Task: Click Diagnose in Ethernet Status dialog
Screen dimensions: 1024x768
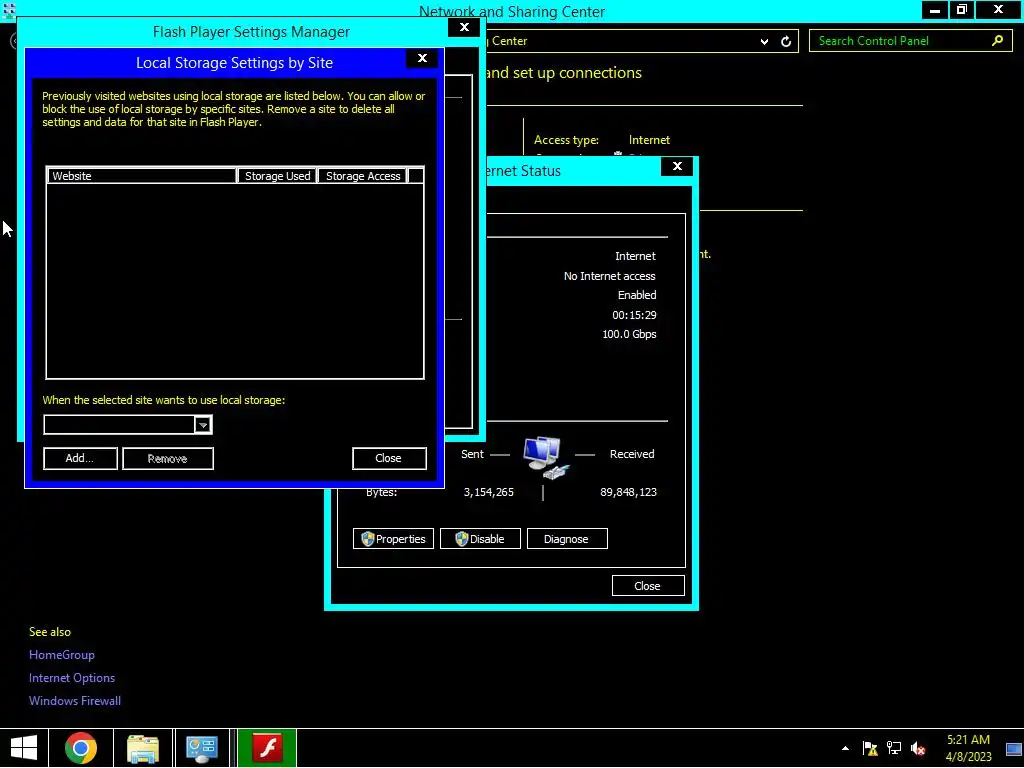Action: [x=567, y=539]
